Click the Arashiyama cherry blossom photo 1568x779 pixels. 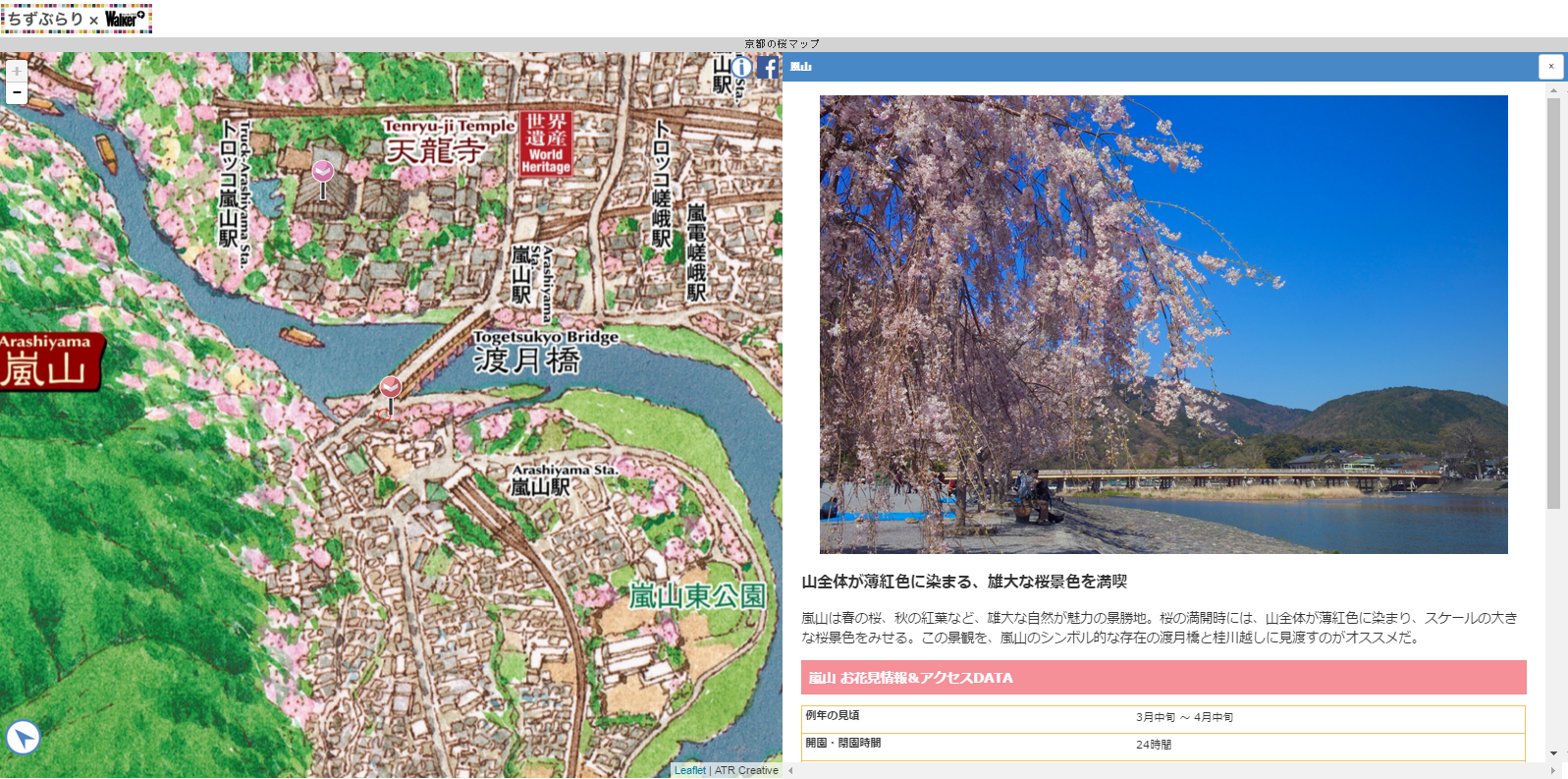(1163, 324)
